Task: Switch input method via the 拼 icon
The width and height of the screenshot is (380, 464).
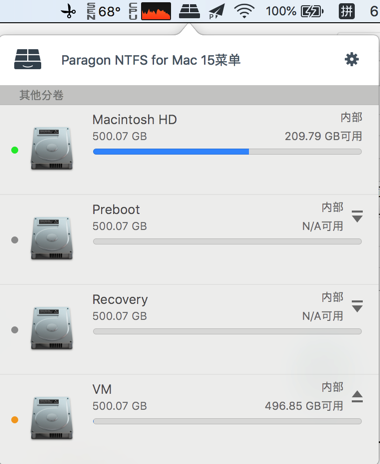Action: (x=347, y=12)
